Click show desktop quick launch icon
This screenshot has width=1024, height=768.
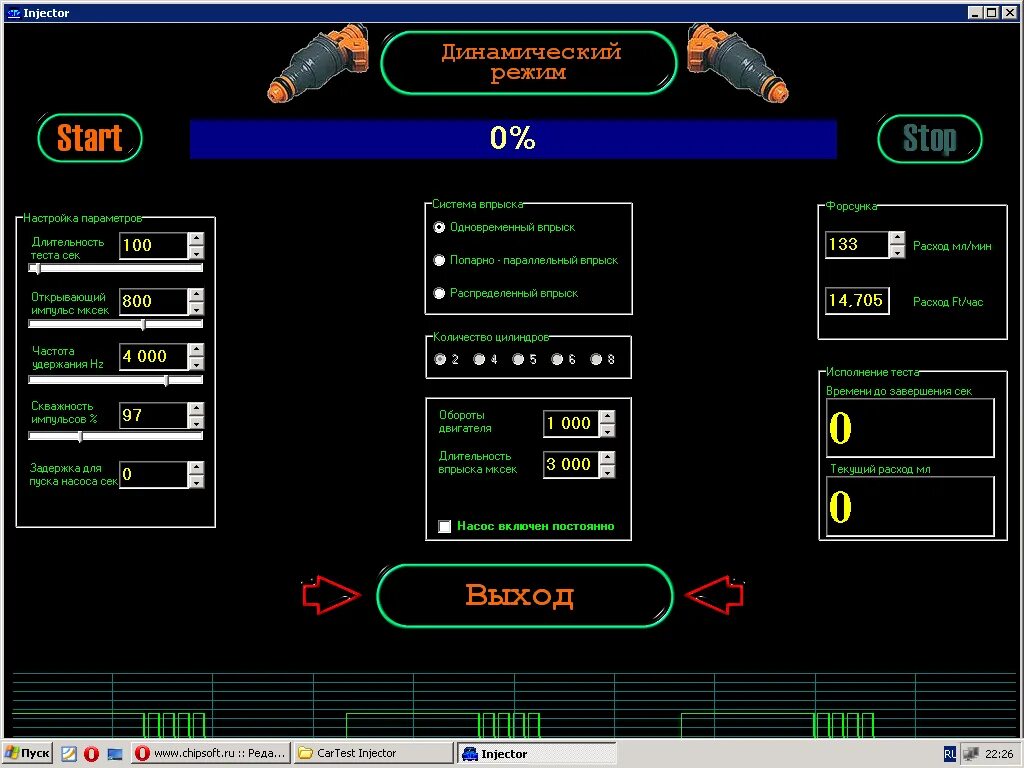coord(115,754)
